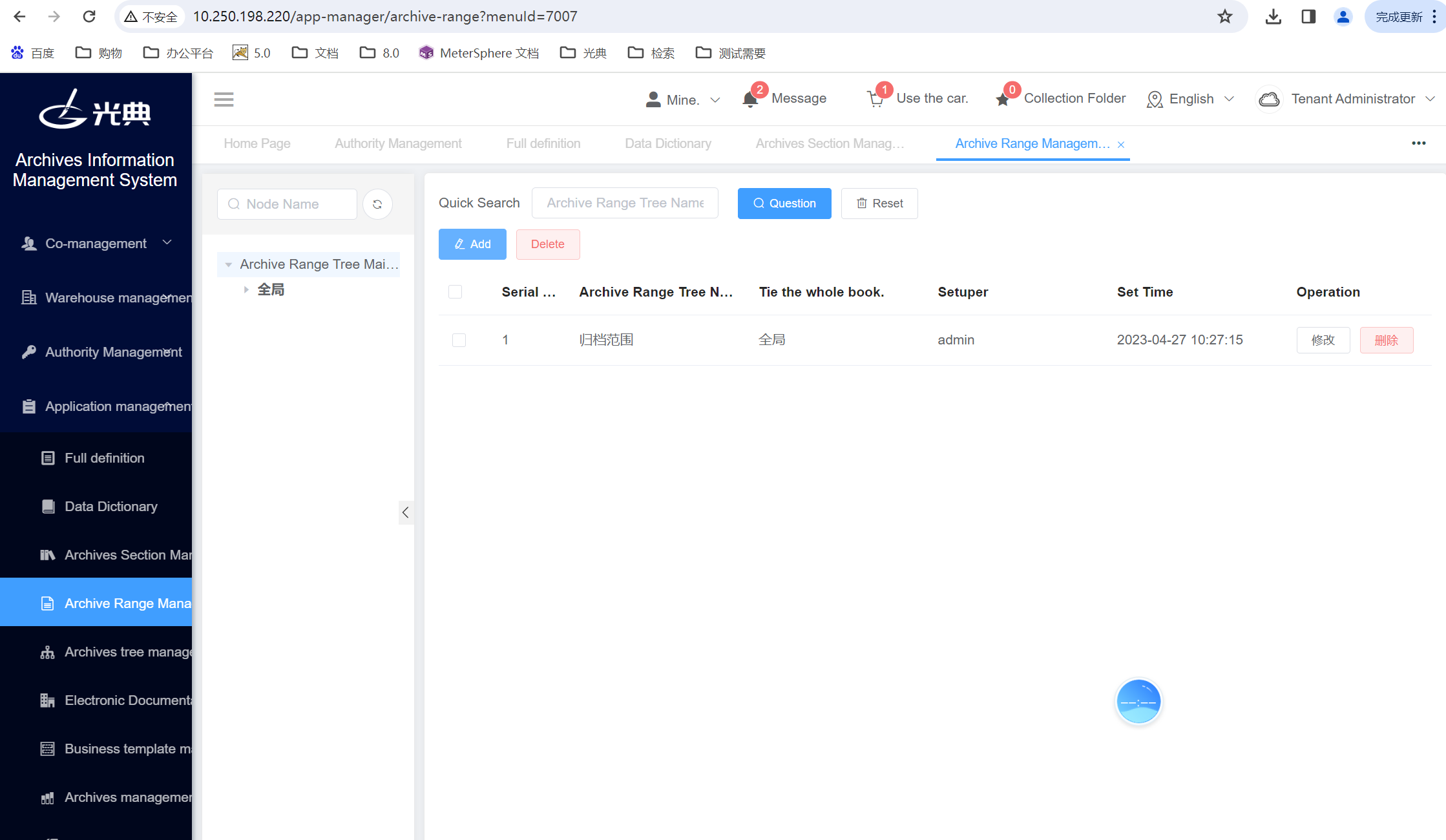Open Archives tree management sidebar item
The height and width of the screenshot is (840, 1446).
[x=96, y=652]
